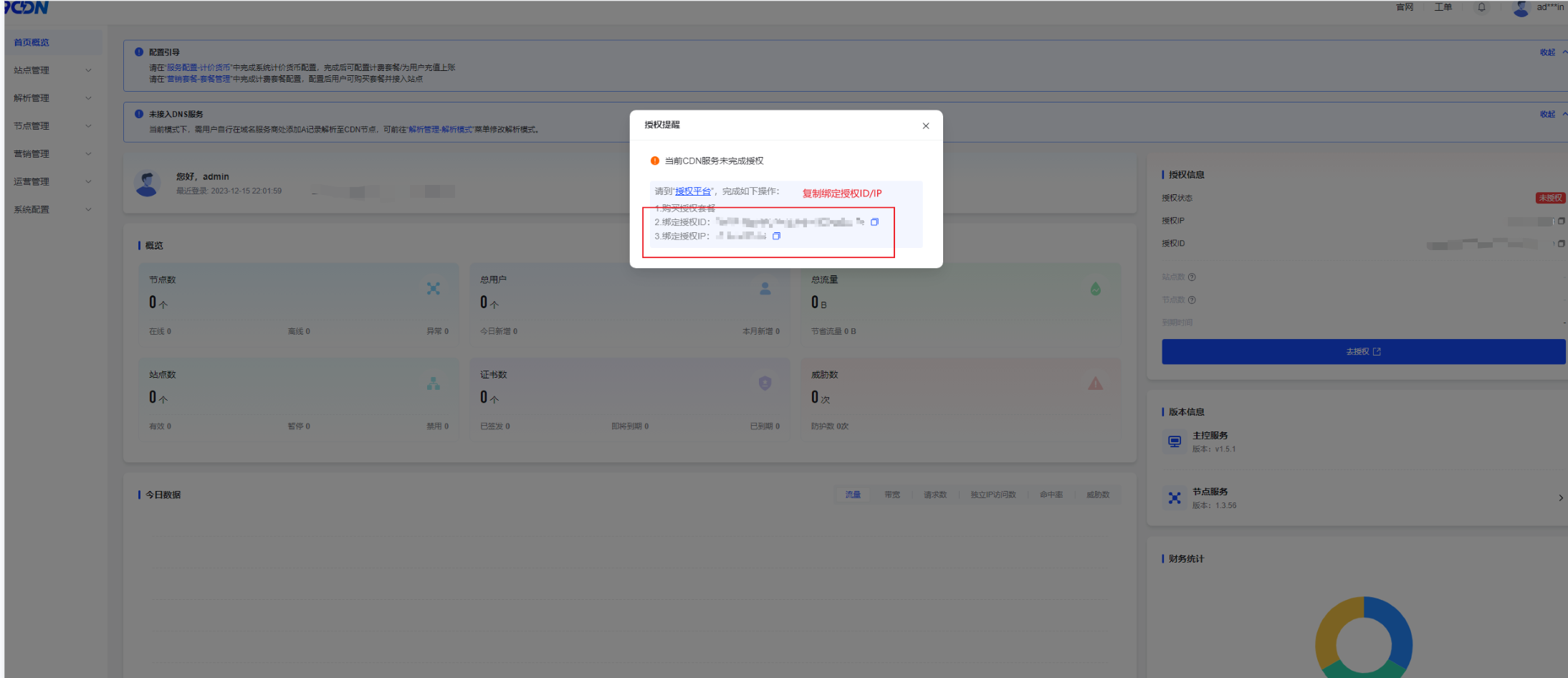The height and width of the screenshot is (678, 1568).
Task: Expand the 解析管理 sidebar menu
Action: pos(52,98)
